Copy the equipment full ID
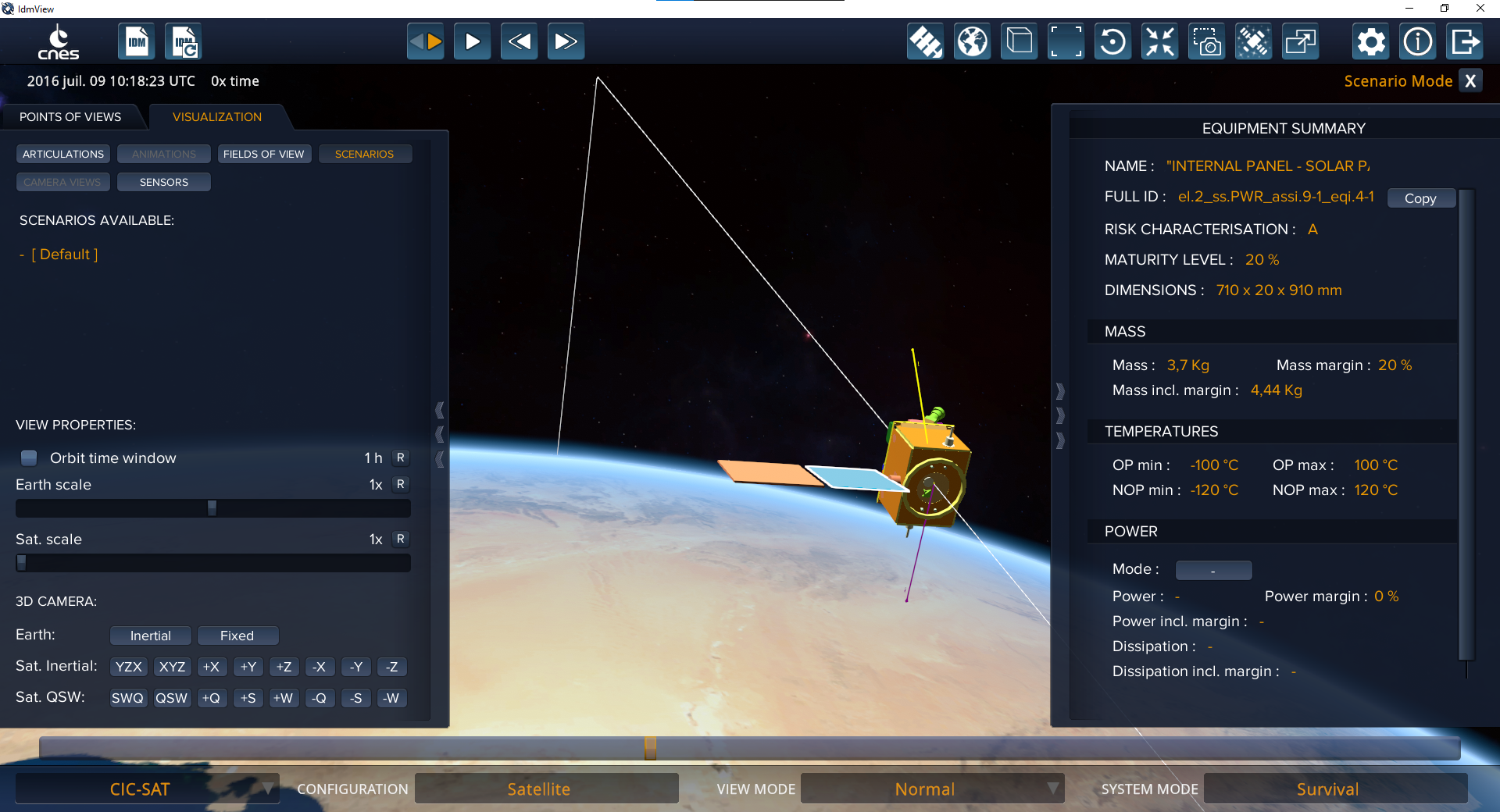1500x812 pixels. point(1420,198)
